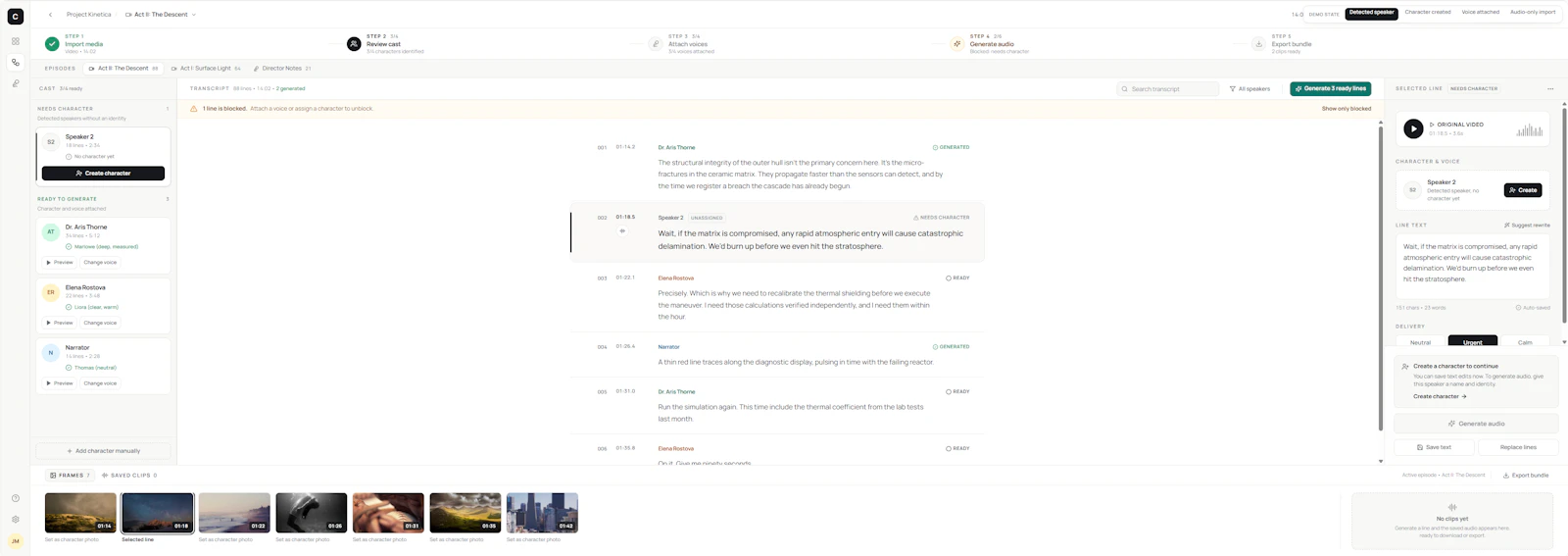Click the Create character arrow link
Screen dimensions: 1568x556
[1440, 396]
